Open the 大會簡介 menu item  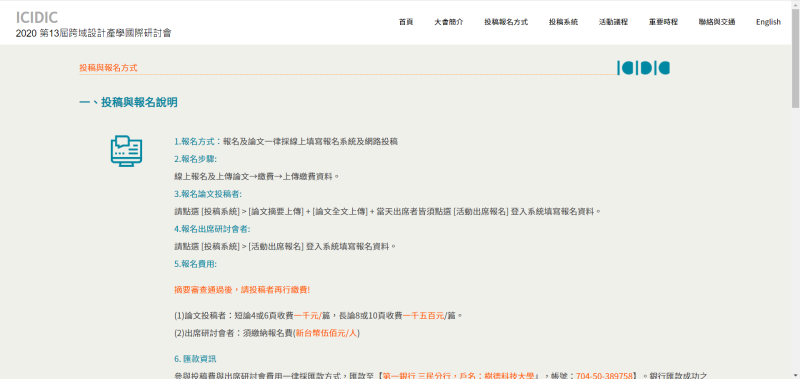pyautogui.click(x=449, y=22)
